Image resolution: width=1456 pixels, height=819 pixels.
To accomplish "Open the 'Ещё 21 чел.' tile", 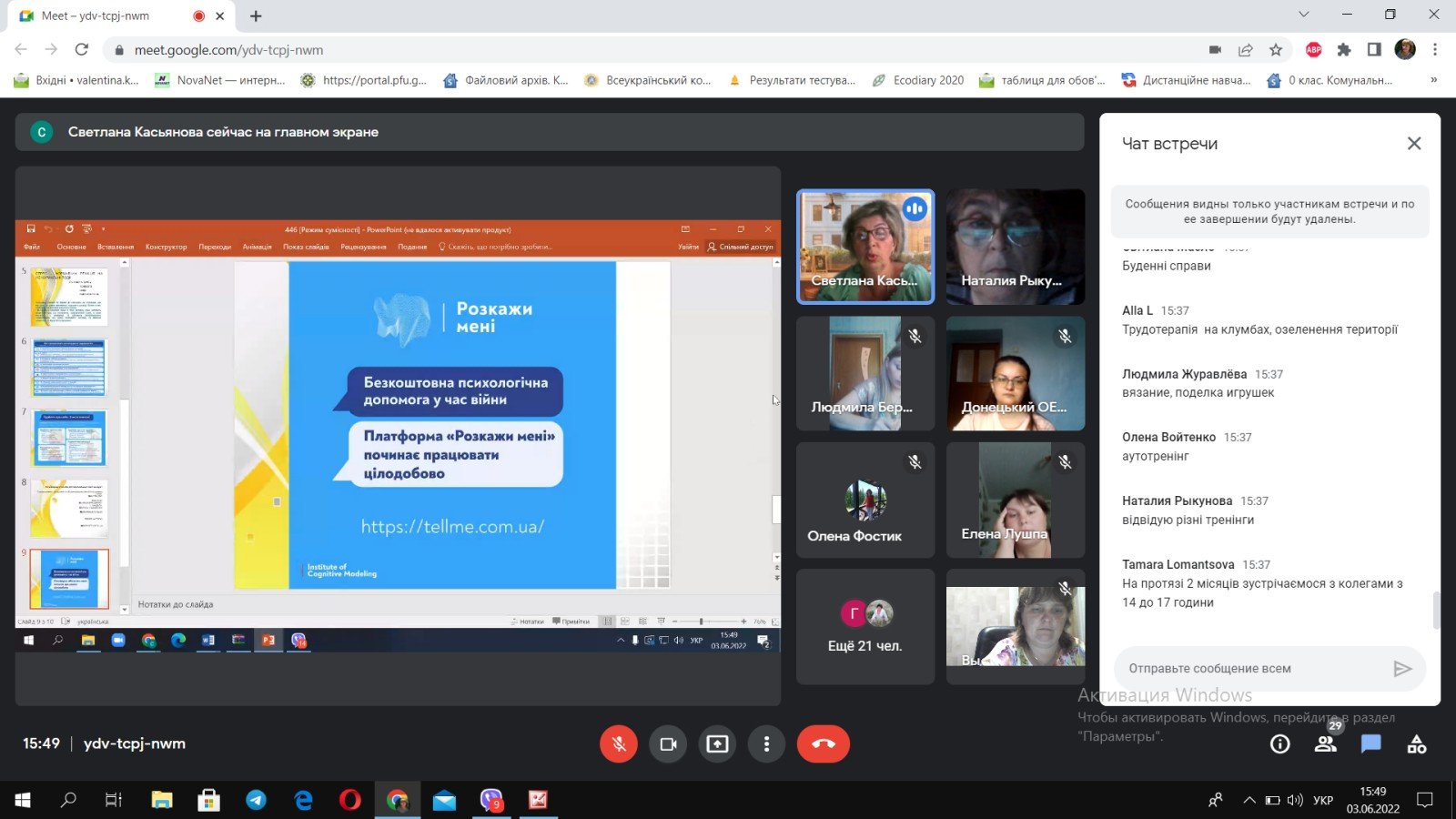I will click(865, 626).
